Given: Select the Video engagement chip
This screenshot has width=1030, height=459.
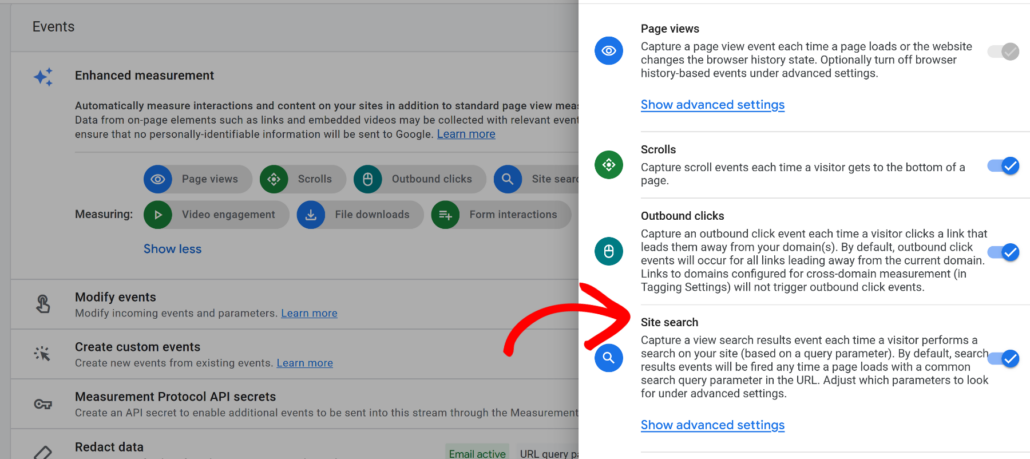Looking at the screenshot, I should (x=216, y=214).
